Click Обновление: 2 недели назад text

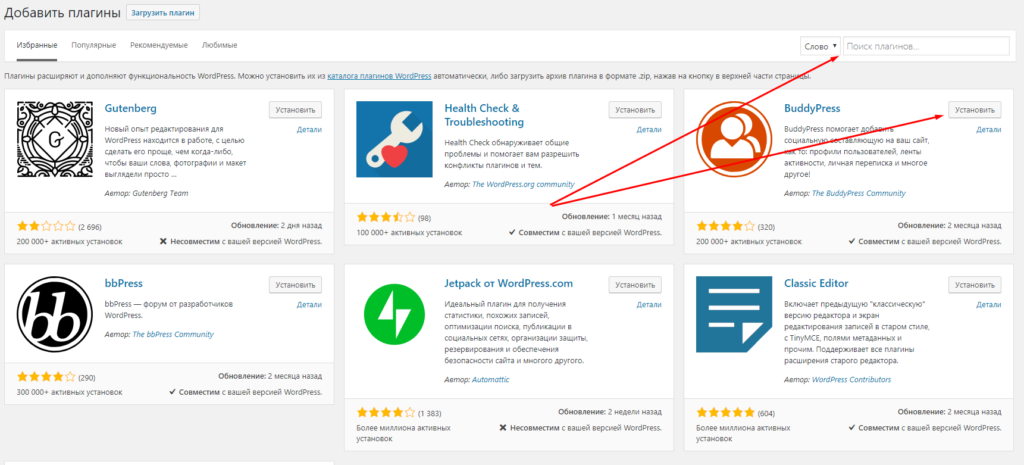[x=610, y=413]
